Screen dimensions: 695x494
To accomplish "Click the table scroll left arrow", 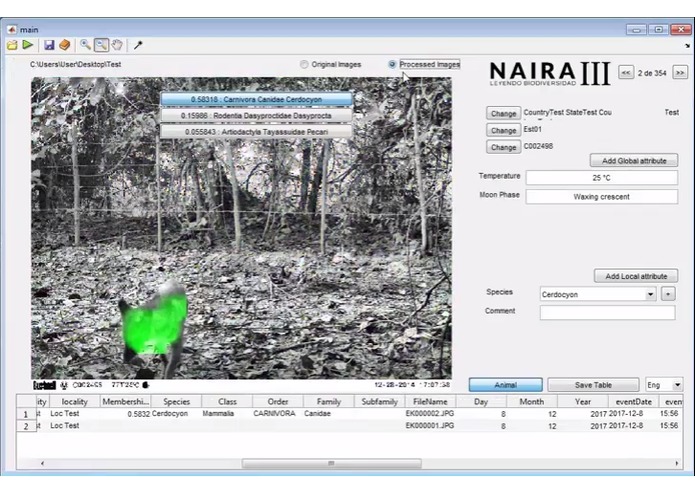I will click(x=42, y=463).
